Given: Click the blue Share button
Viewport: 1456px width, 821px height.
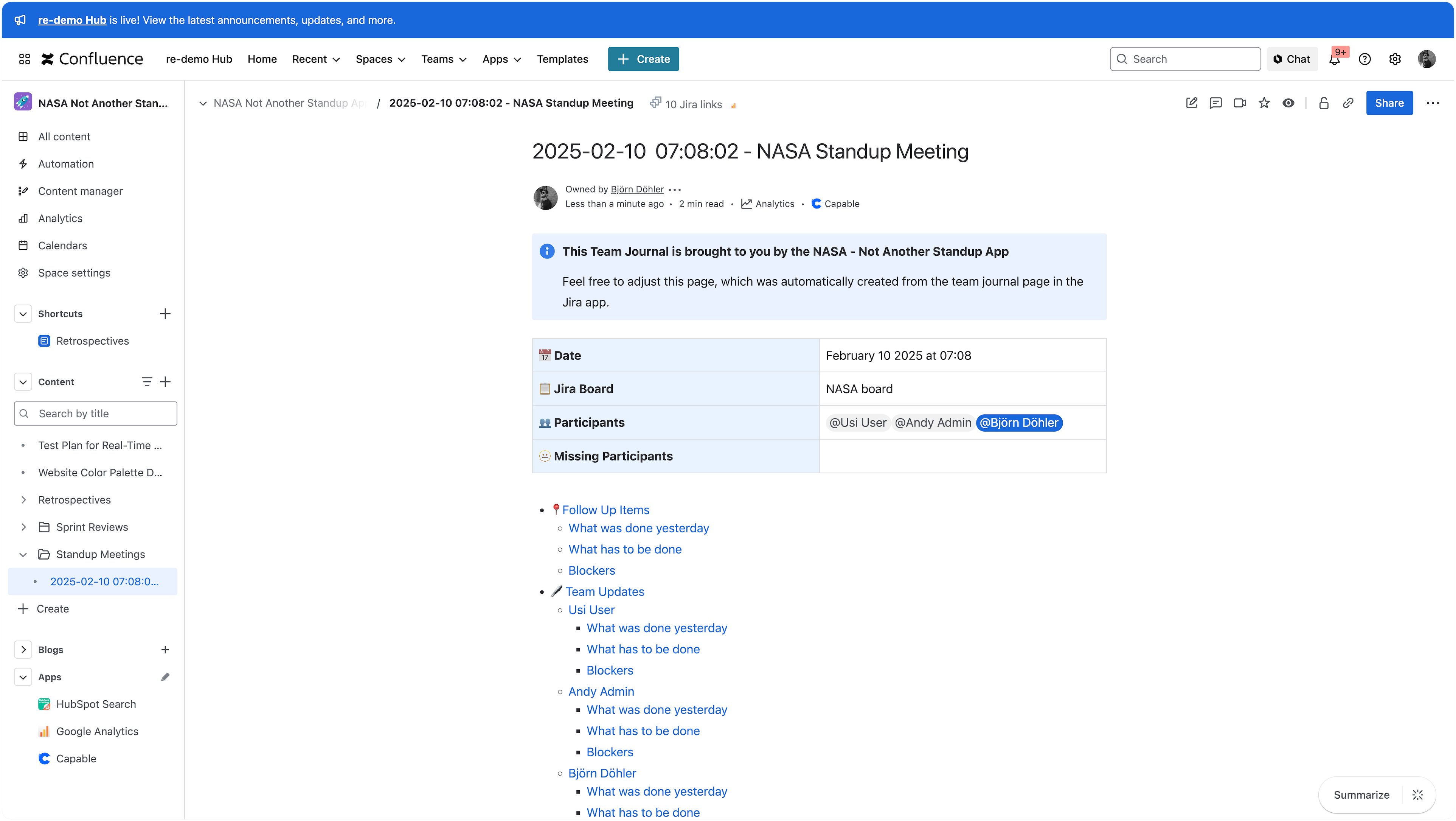Looking at the screenshot, I should (x=1389, y=103).
